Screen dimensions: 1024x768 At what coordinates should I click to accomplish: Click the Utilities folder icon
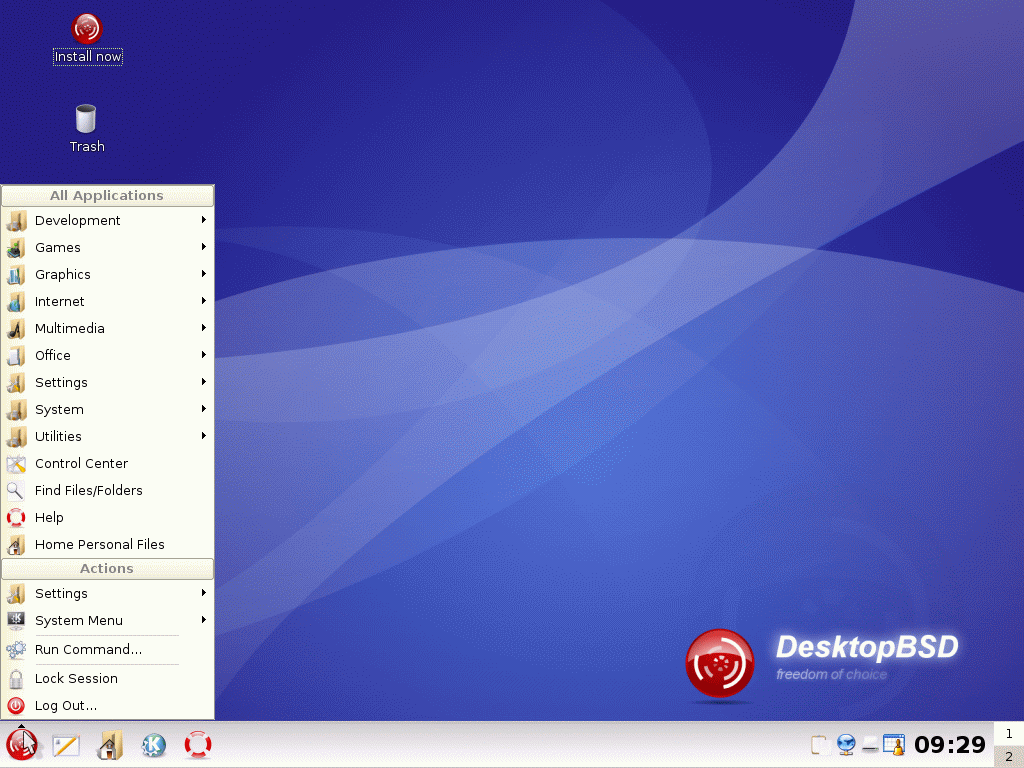(x=16, y=436)
